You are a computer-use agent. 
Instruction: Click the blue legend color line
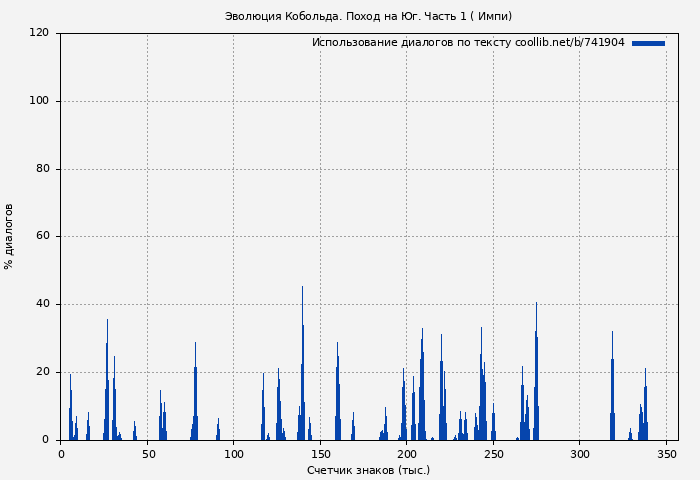tap(648, 43)
